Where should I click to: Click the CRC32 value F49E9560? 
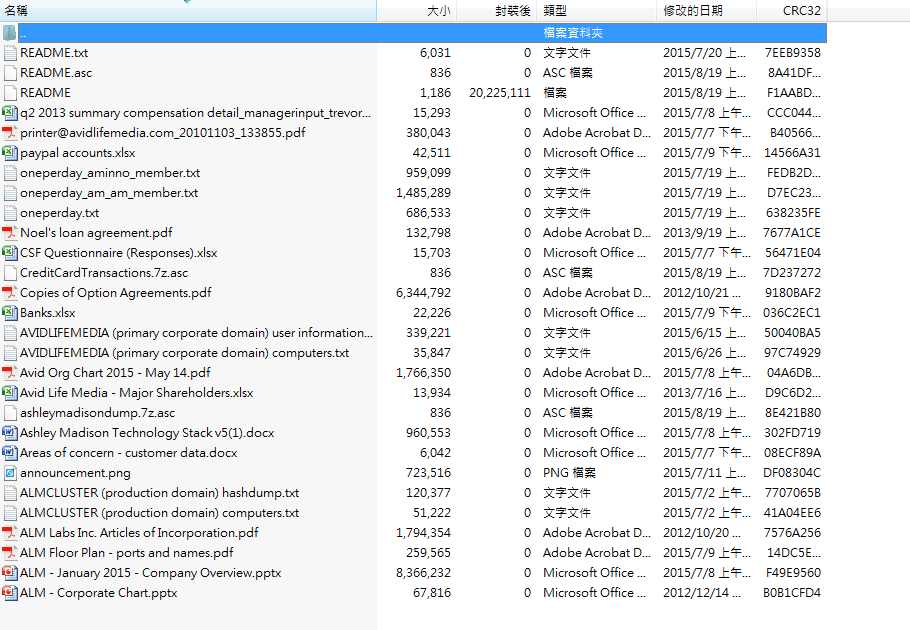(x=793, y=573)
